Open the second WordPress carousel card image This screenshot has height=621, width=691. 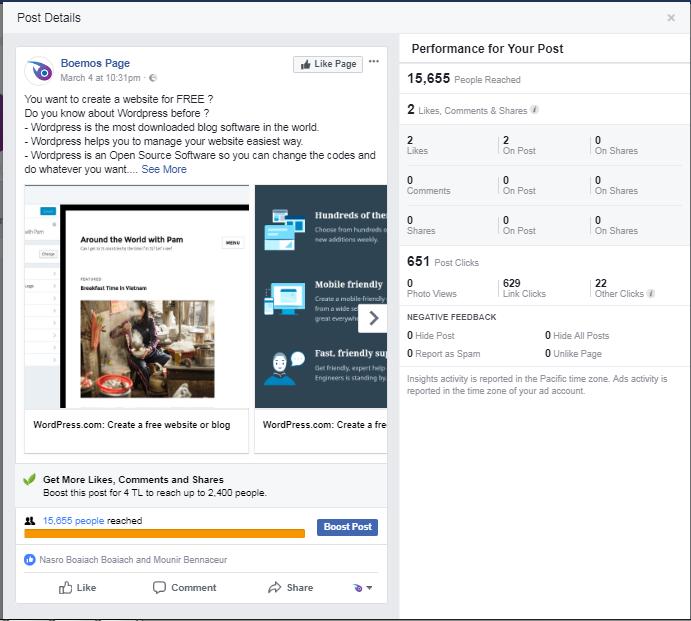(321, 297)
